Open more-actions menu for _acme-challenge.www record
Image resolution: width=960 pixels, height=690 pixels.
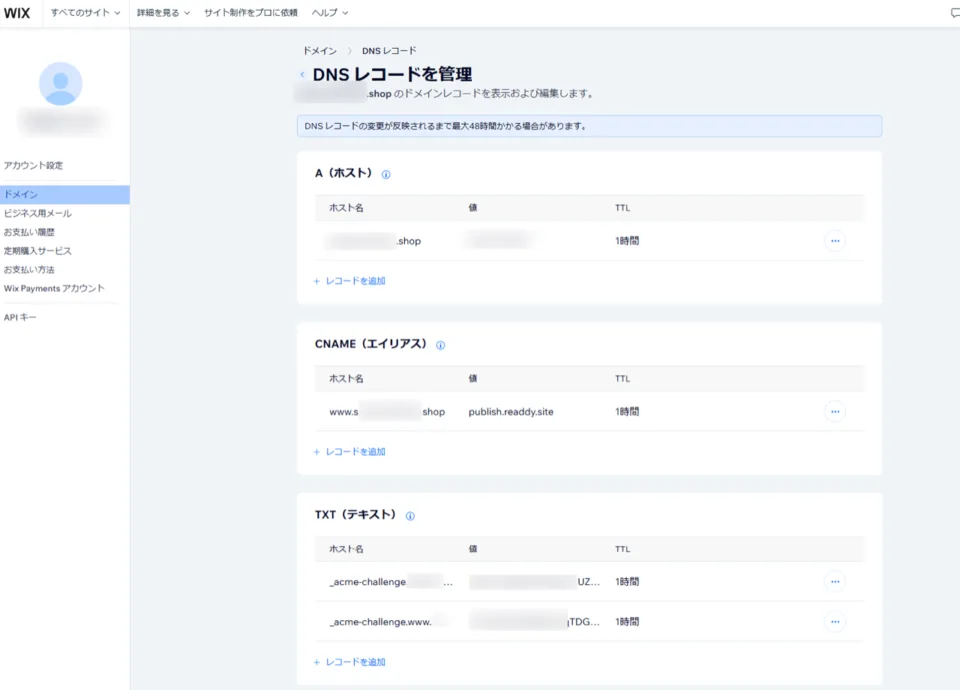[834, 621]
